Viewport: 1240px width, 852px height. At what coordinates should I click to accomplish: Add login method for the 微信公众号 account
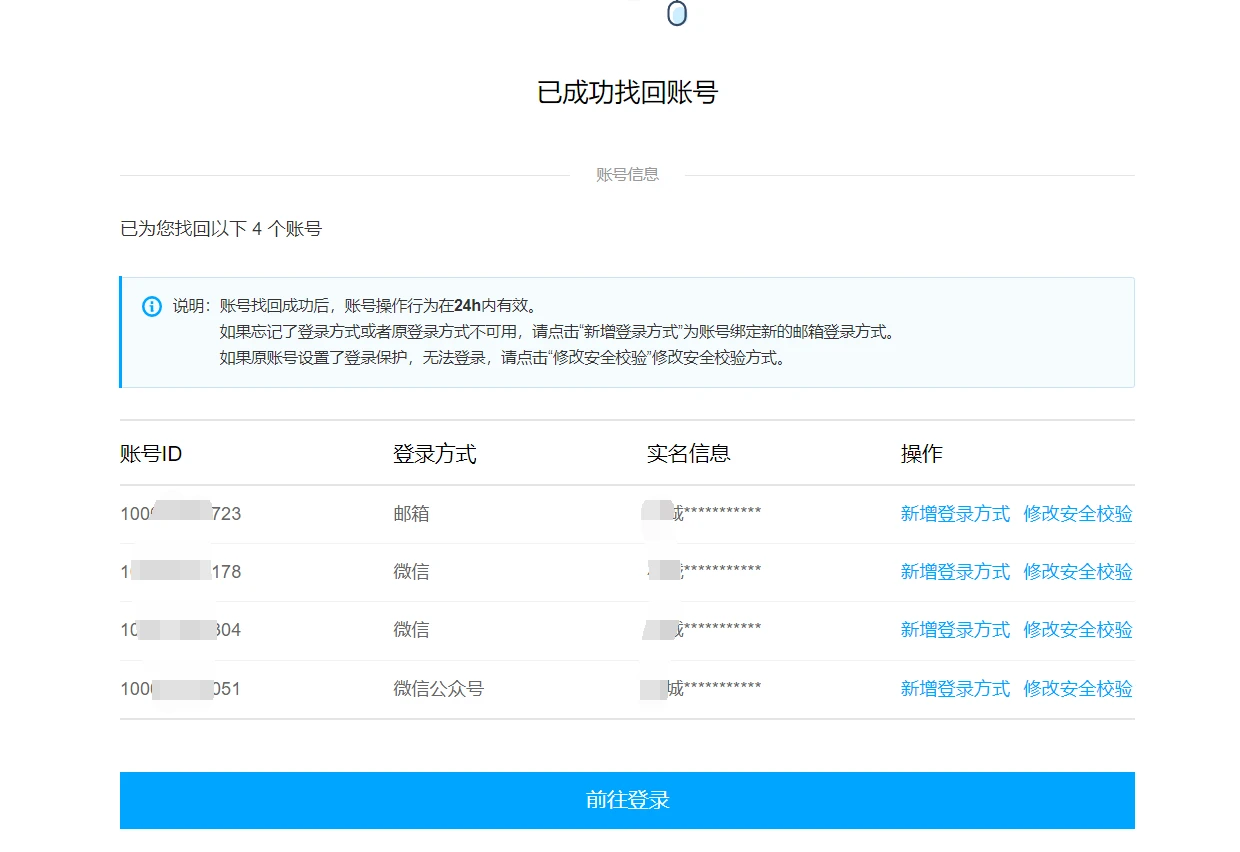point(955,689)
